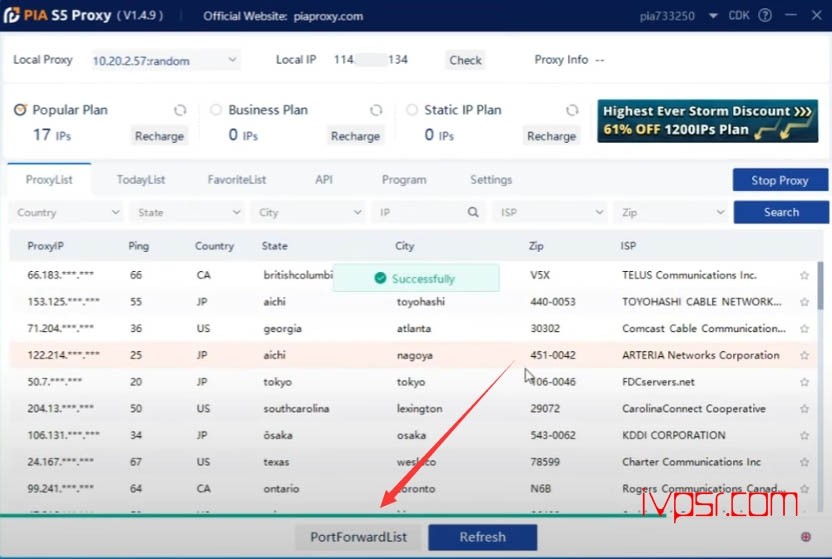
Task: Favorite the Comcast Cable row star
Action: coord(804,329)
